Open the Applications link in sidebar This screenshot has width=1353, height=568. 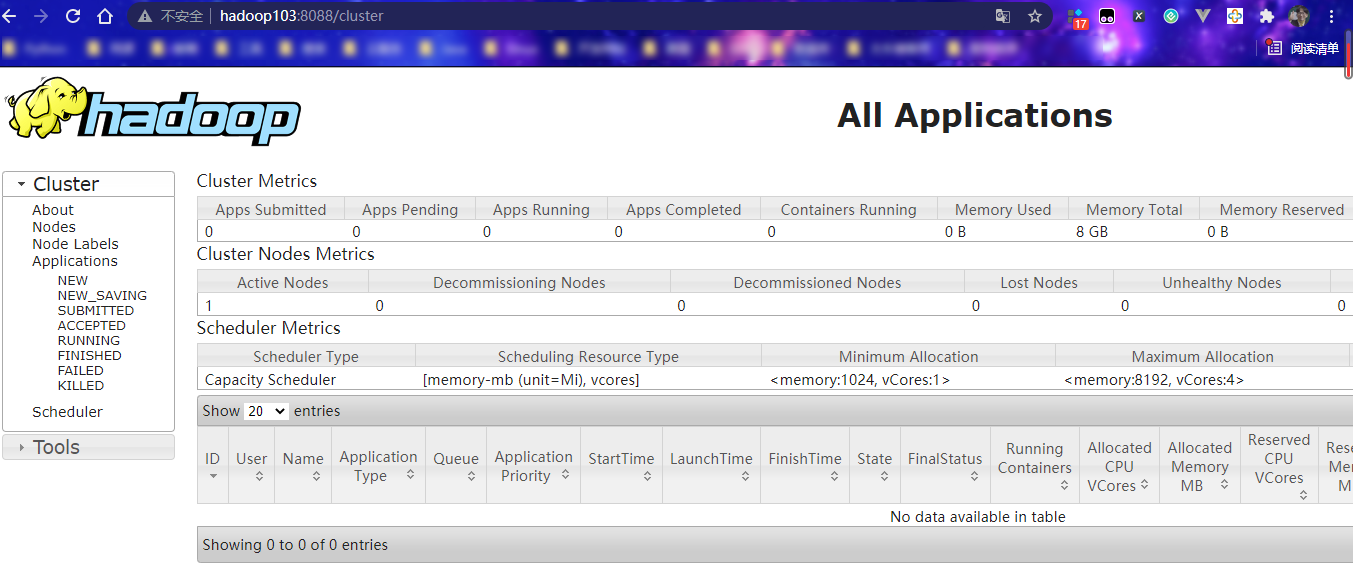[75, 261]
